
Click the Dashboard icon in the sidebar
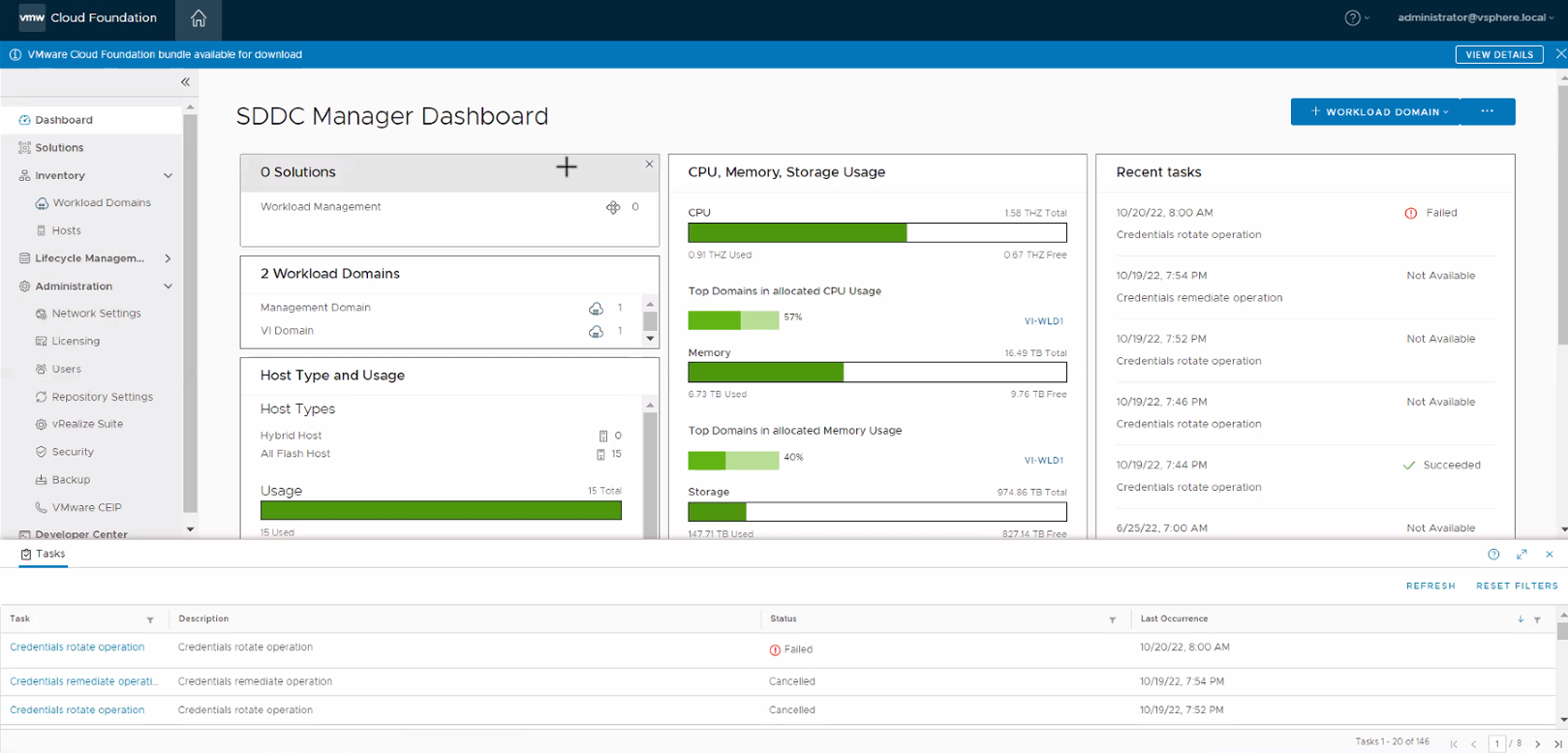pyautogui.click(x=24, y=120)
